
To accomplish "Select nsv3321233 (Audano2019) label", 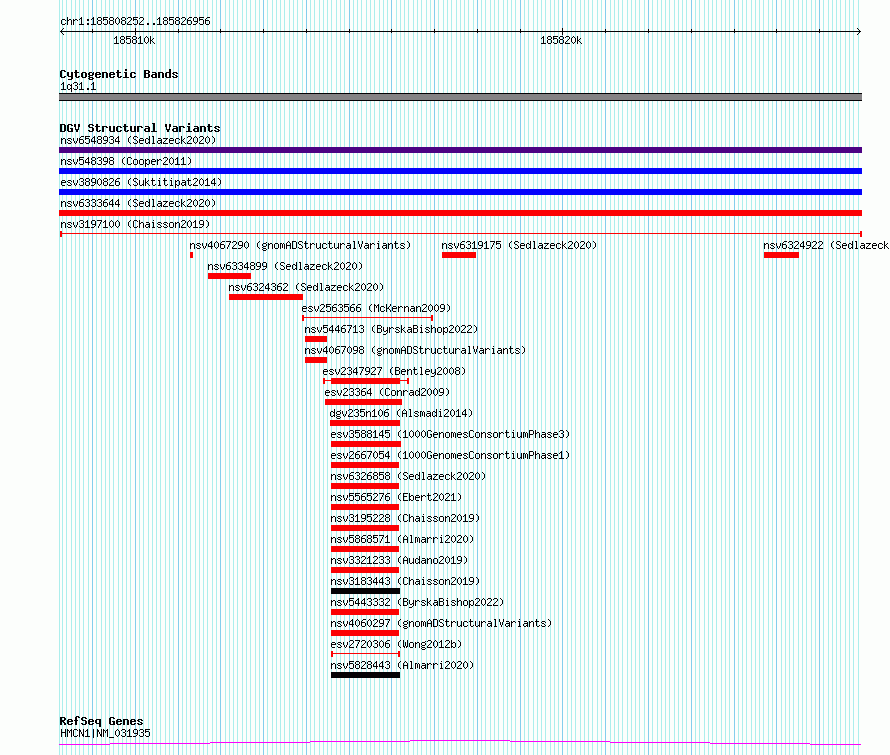I will pos(399,560).
